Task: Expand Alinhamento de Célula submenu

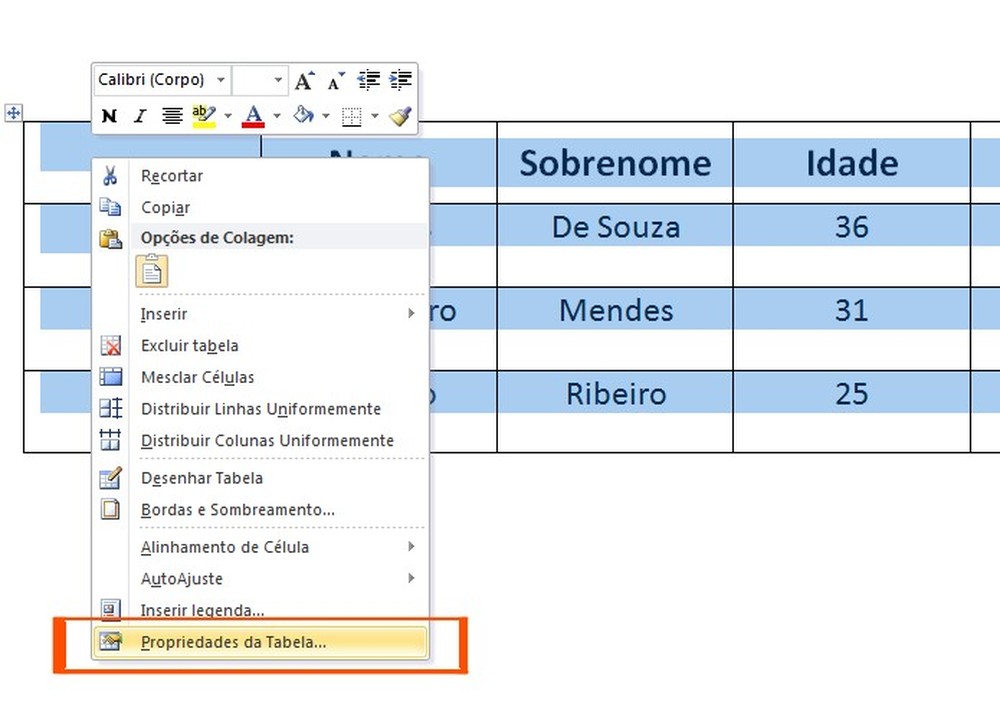Action: [x=260, y=547]
